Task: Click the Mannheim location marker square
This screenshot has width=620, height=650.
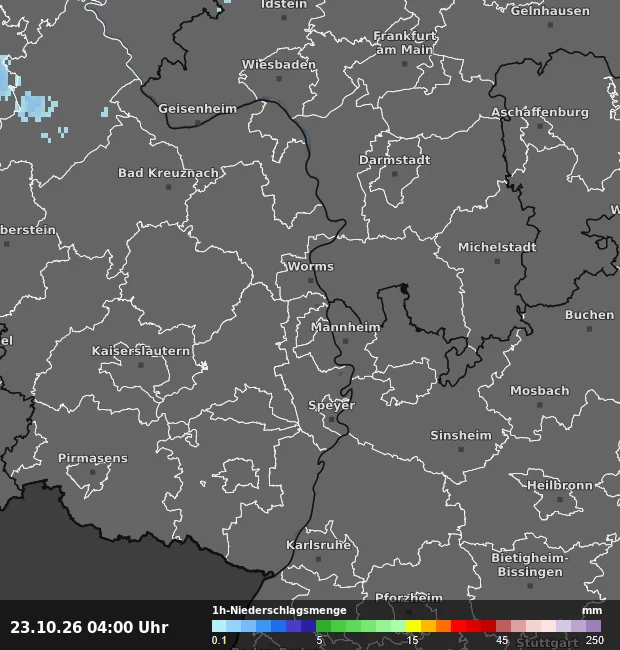Action: point(346,341)
